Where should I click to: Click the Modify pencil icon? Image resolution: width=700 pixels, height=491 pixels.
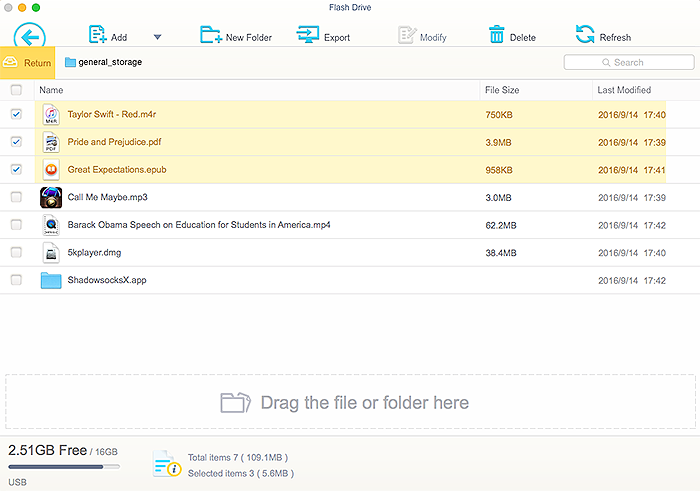(407, 35)
